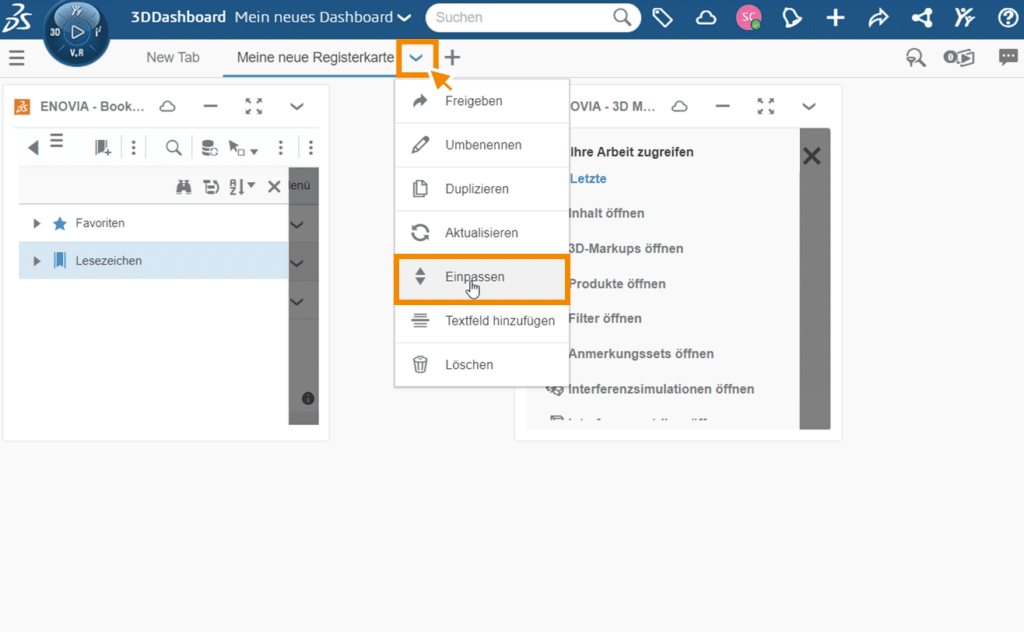Image resolution: width=1024 pixels, height=632 pixels.
Task: Click the Letzte link in the 3D widget
Action: [588, 179]
